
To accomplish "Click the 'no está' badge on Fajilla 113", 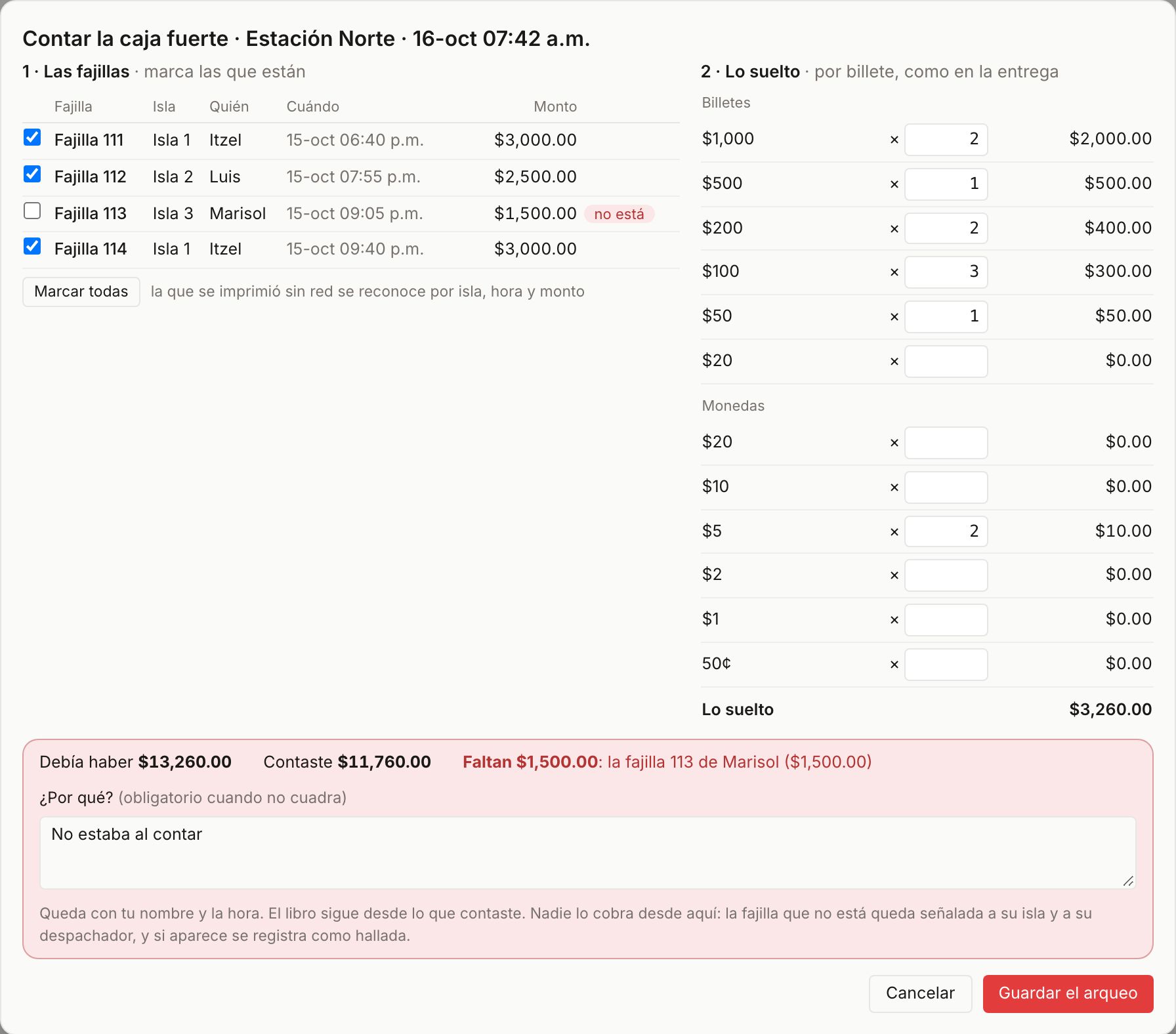I will (619, 214).
